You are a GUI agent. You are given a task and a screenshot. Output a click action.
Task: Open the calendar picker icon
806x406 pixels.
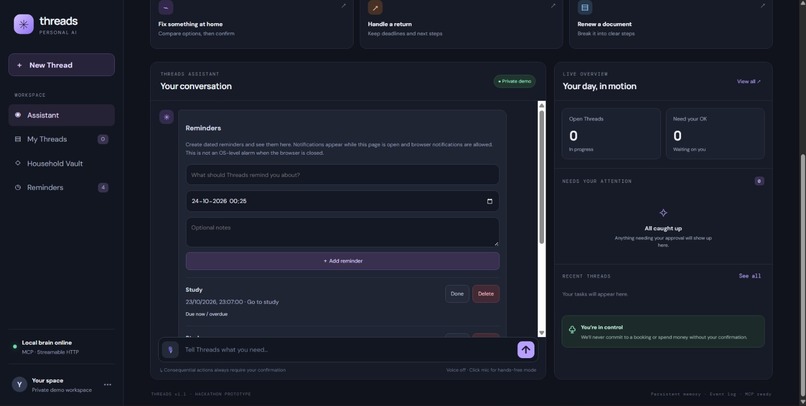[x=489, y=201]
